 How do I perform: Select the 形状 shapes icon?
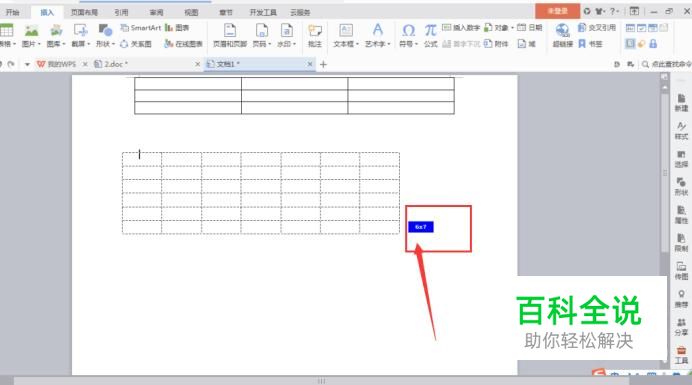coord(105,30)
